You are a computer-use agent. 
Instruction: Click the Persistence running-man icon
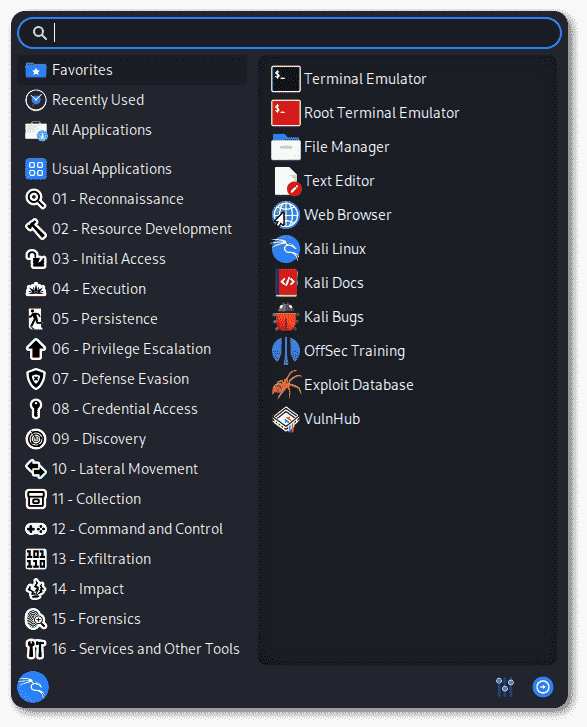pyautogui.click(x=36, y=319)
